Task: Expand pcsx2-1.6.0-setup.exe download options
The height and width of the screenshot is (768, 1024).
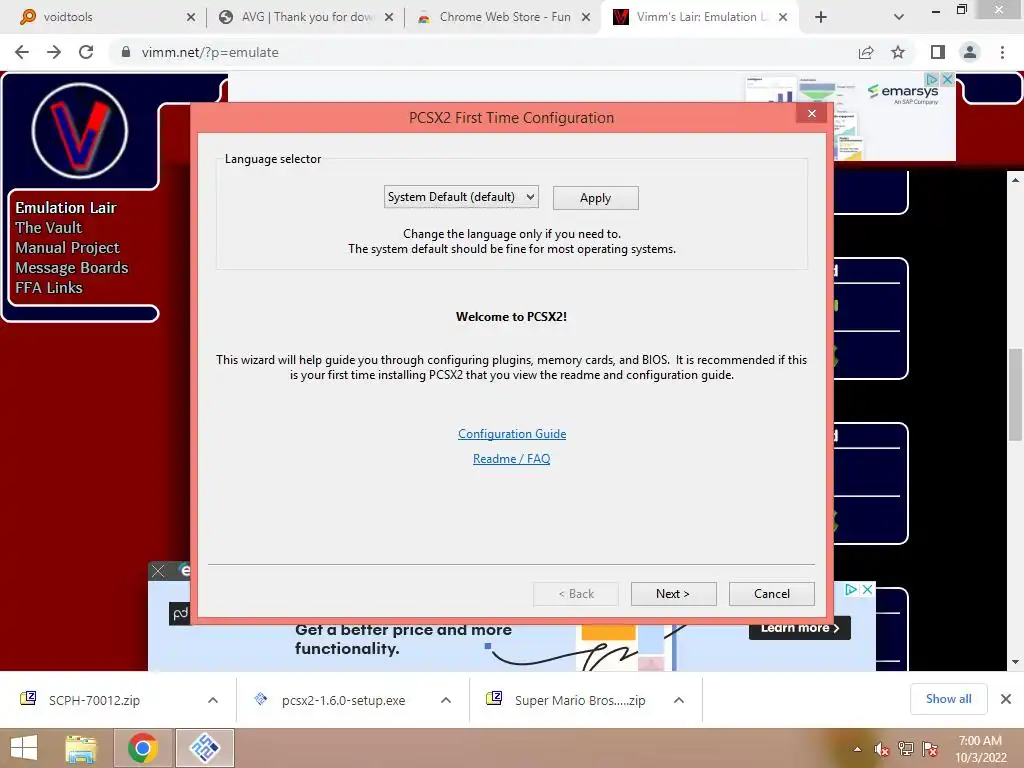Action: (x=446, y=700)
